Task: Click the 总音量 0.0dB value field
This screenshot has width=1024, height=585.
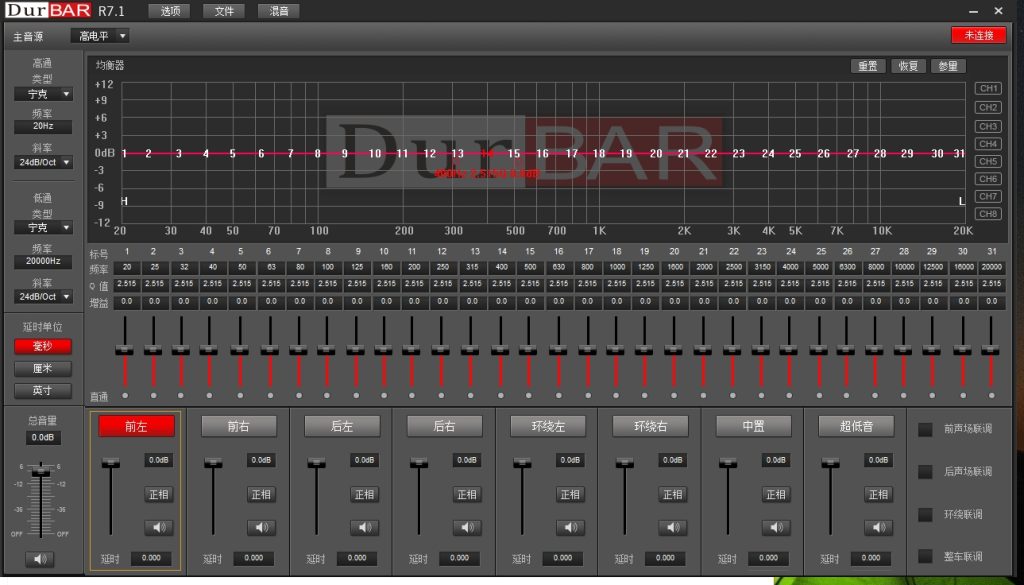Action: (43, 437)
